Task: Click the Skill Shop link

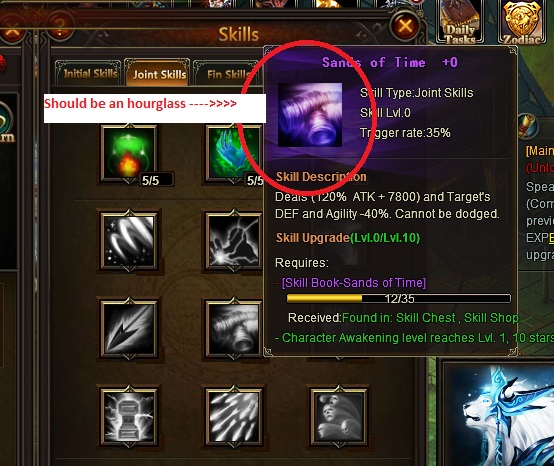Action: 491,318
